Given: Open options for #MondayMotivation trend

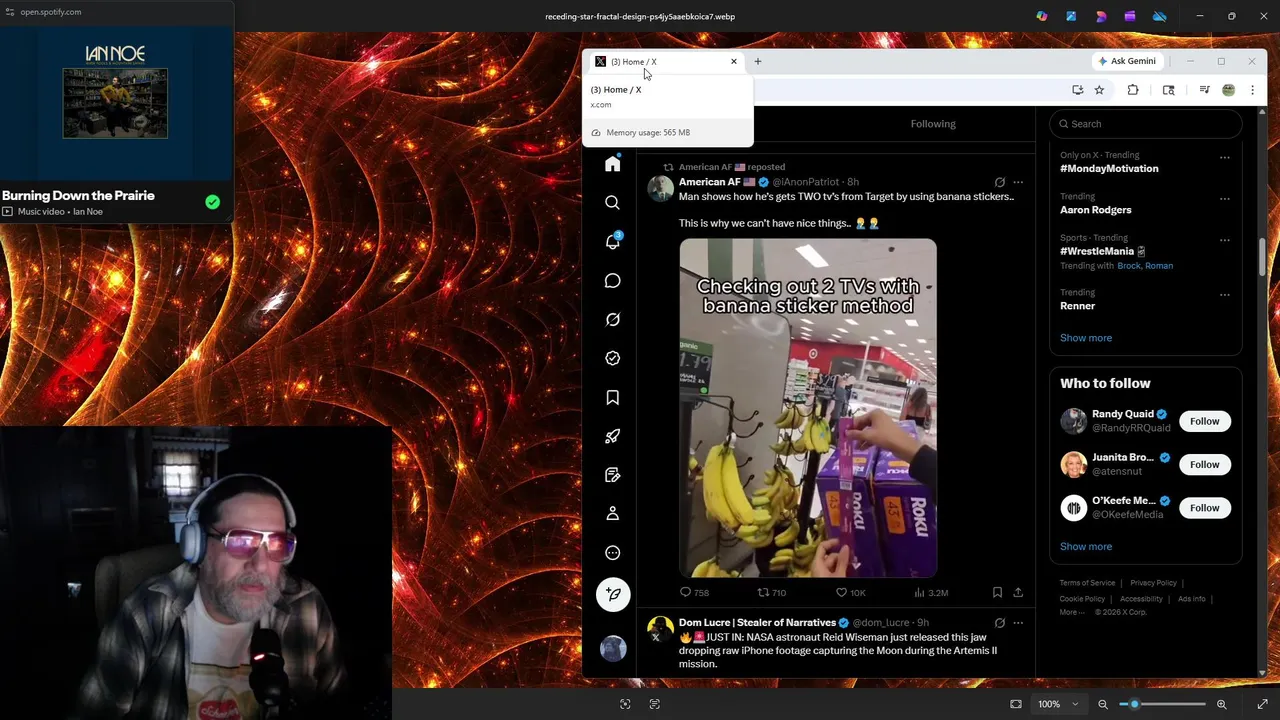Looking at the screenshot, I should point(1225,157).
